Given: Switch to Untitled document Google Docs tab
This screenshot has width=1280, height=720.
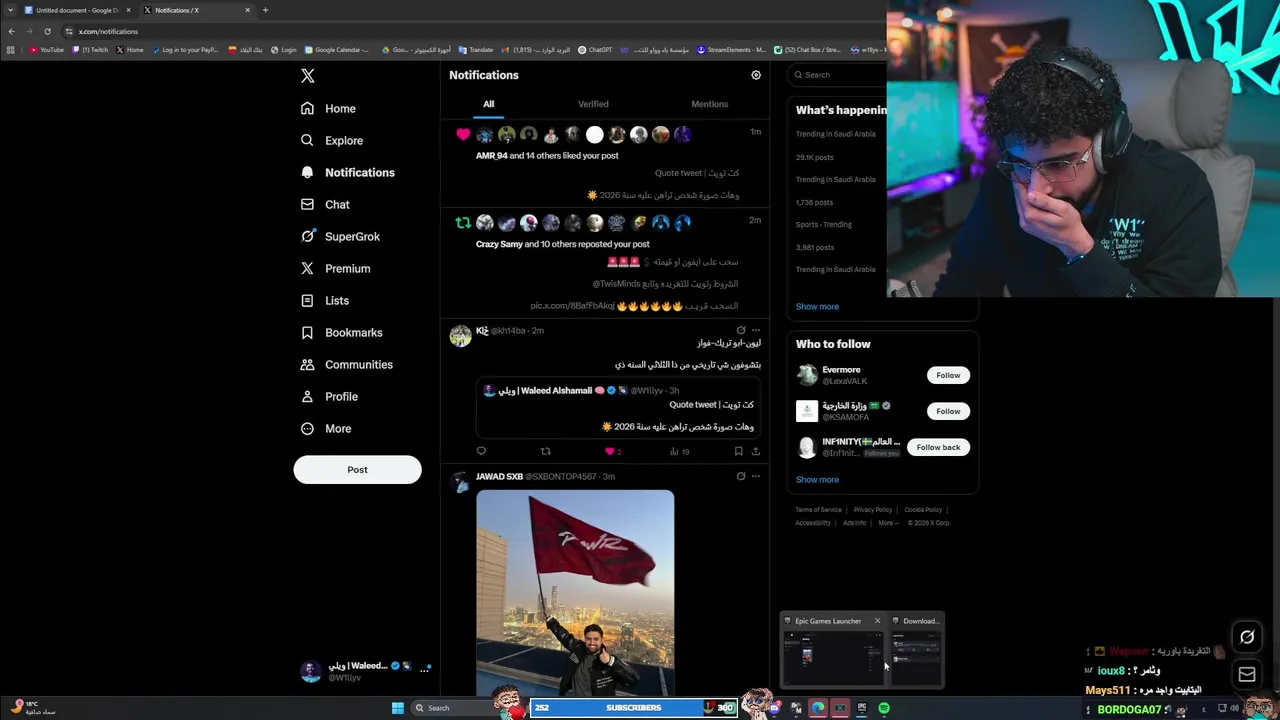Looking at the screenshot, I should 76,10.
